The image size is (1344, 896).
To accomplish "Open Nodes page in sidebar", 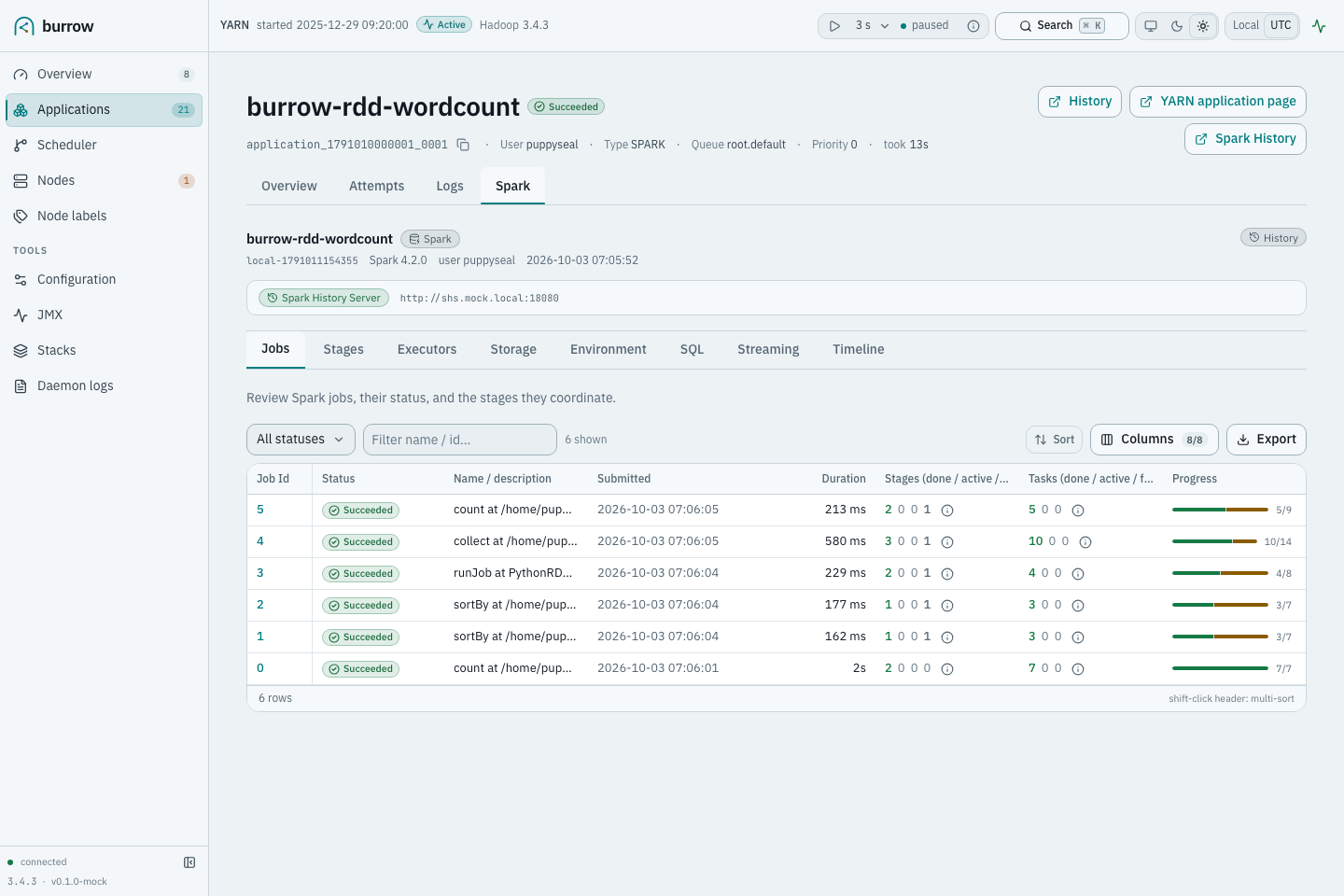I will 104,180.
